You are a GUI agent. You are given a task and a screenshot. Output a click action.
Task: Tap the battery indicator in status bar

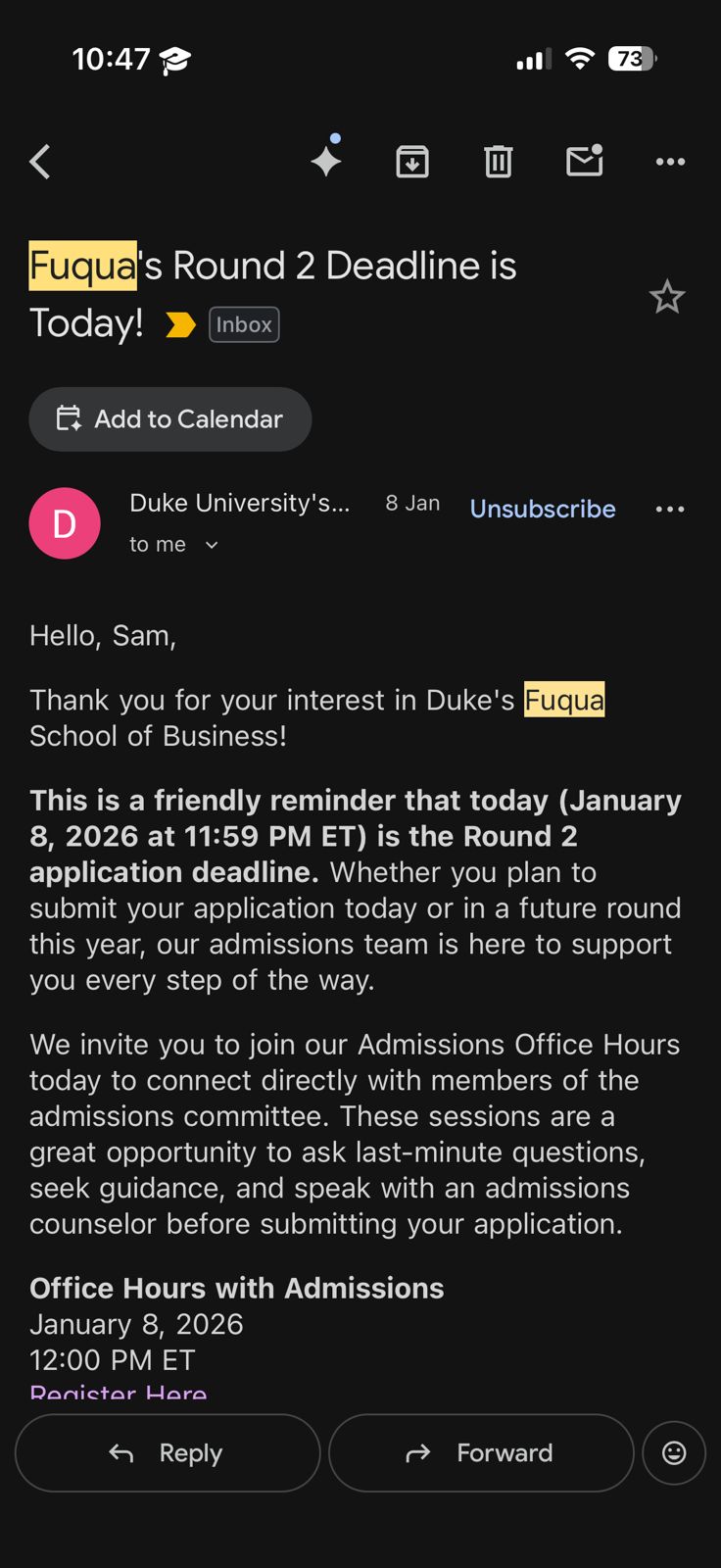pos(632,59)
